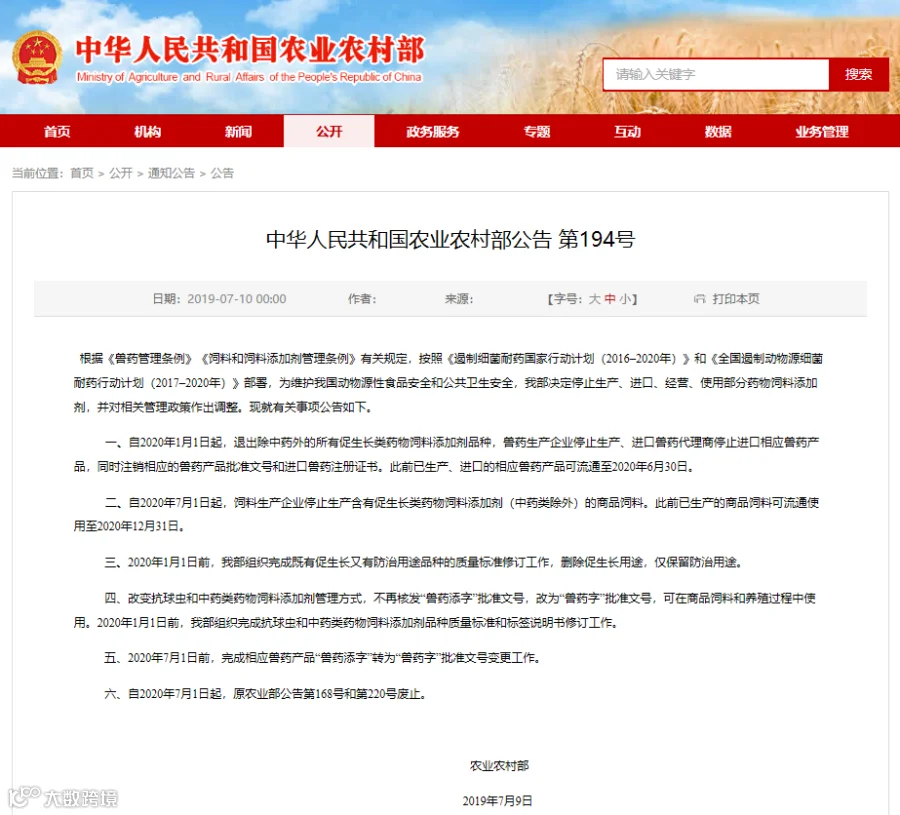Screen dimensions: 900x815
Task: Click the 农业农村部 signature text
Action: 499,765
